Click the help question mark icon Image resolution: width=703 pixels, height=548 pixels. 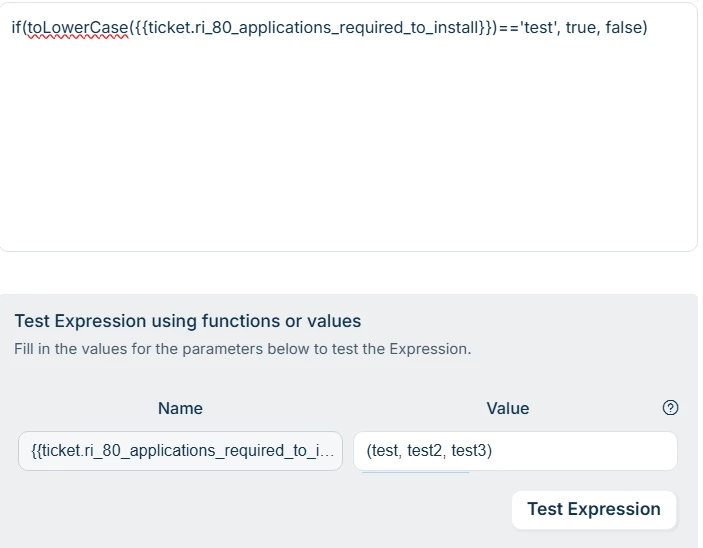(671, 407)
